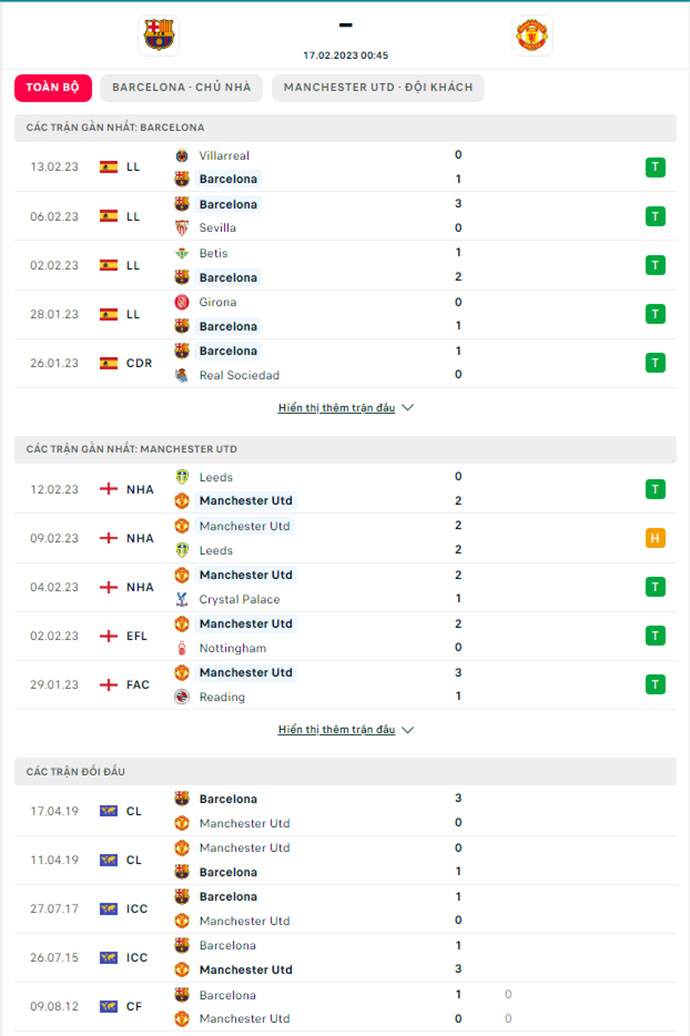The image size is (690, 1036).
Task: Click the Reading team logo
Action: point(182,697)
